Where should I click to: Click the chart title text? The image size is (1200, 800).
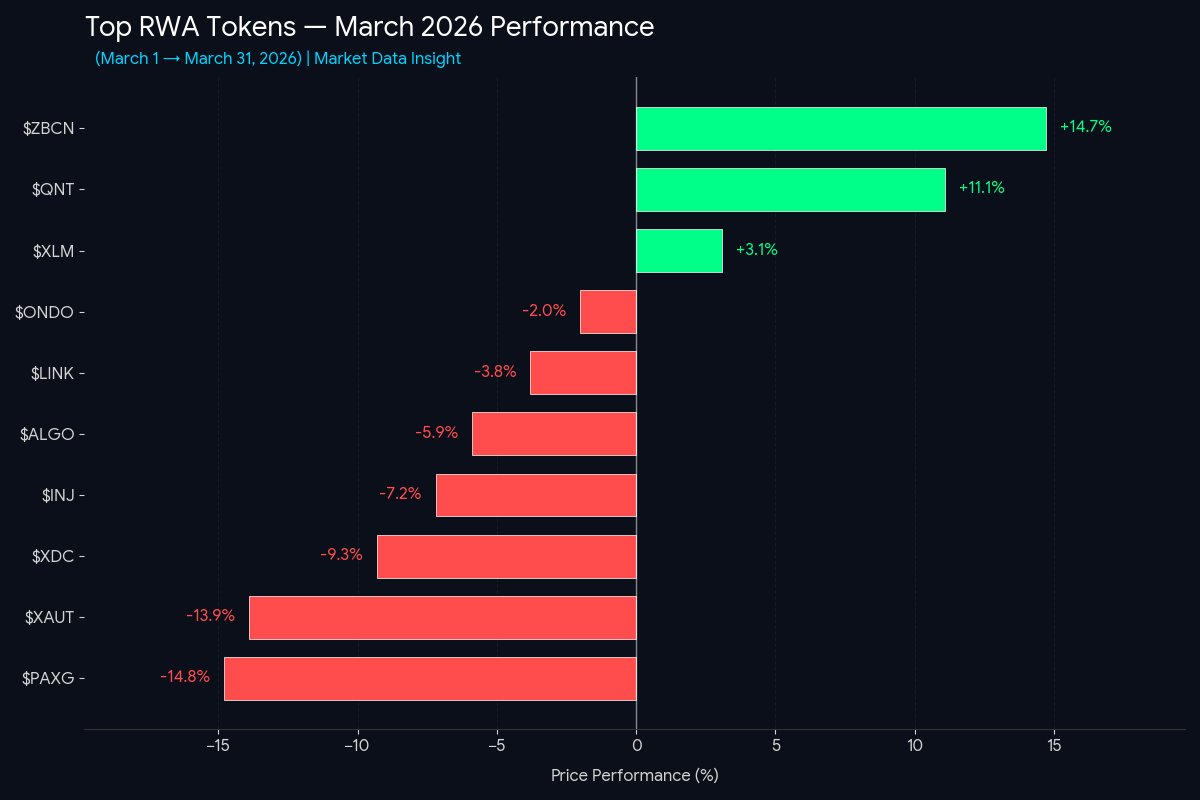369,28
